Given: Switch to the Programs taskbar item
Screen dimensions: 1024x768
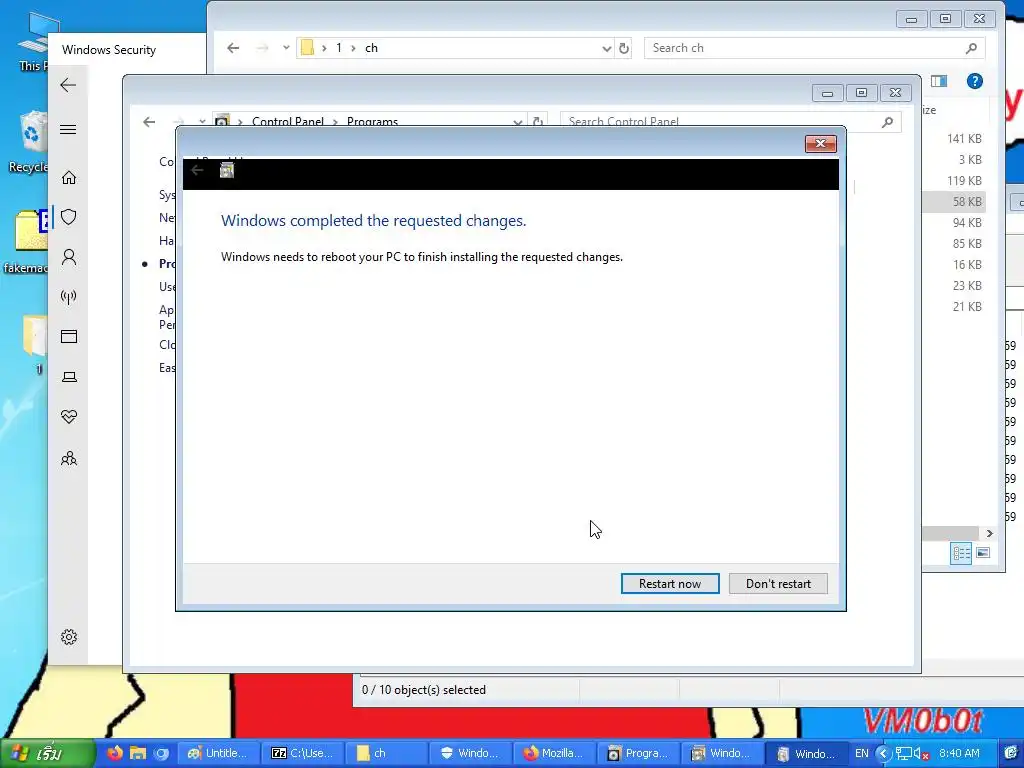Looking at the screenshot, I should pos(639,753).
